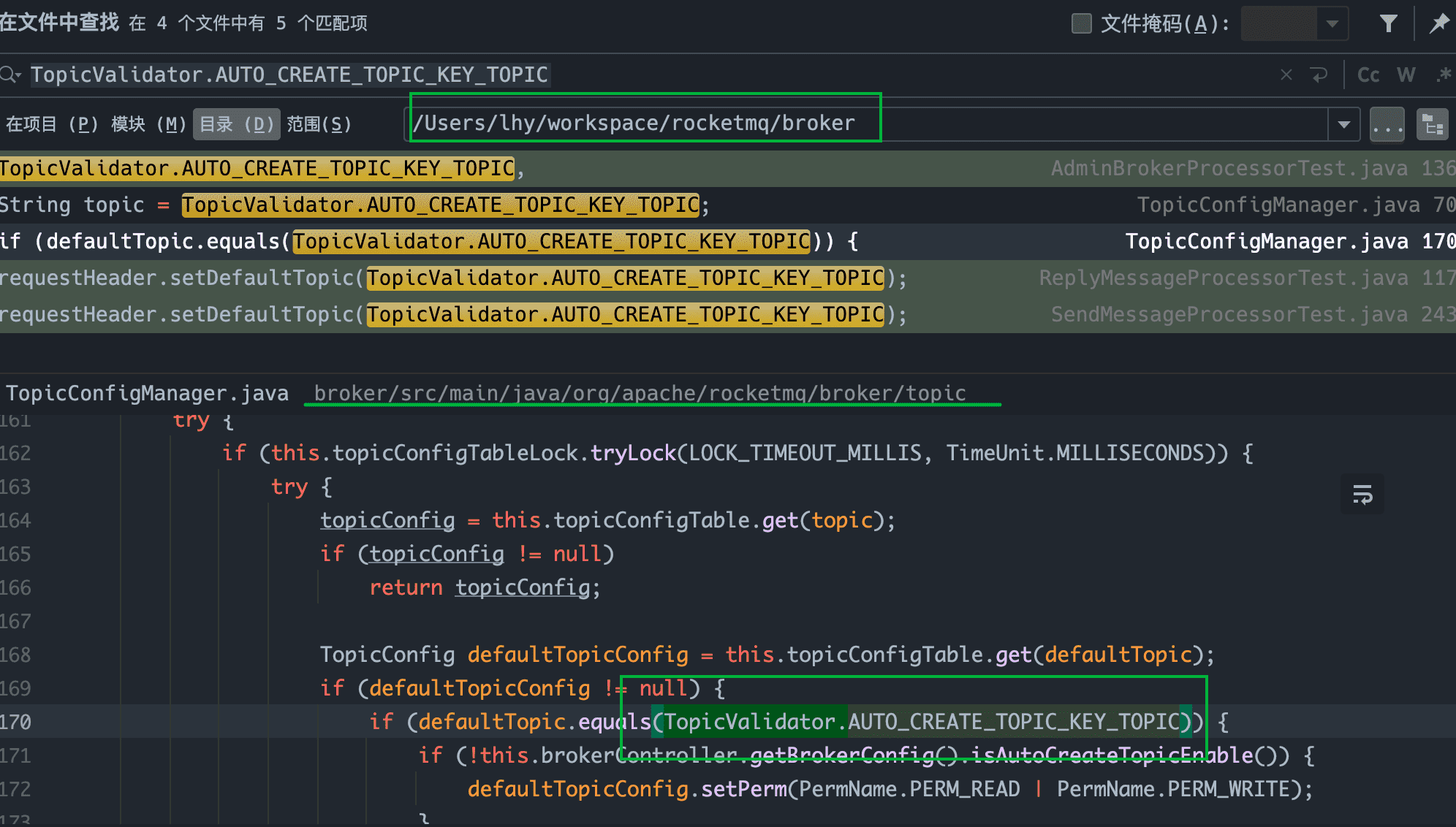Click return topicConfig on line 166

pos(485,587)
